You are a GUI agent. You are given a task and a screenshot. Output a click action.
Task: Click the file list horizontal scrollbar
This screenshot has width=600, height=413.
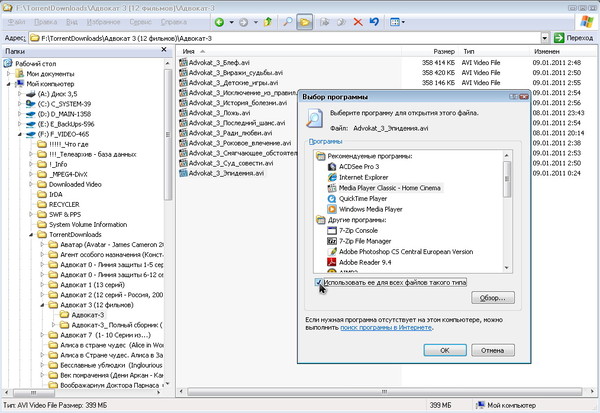pyautogui.click(x=385, y=392)
